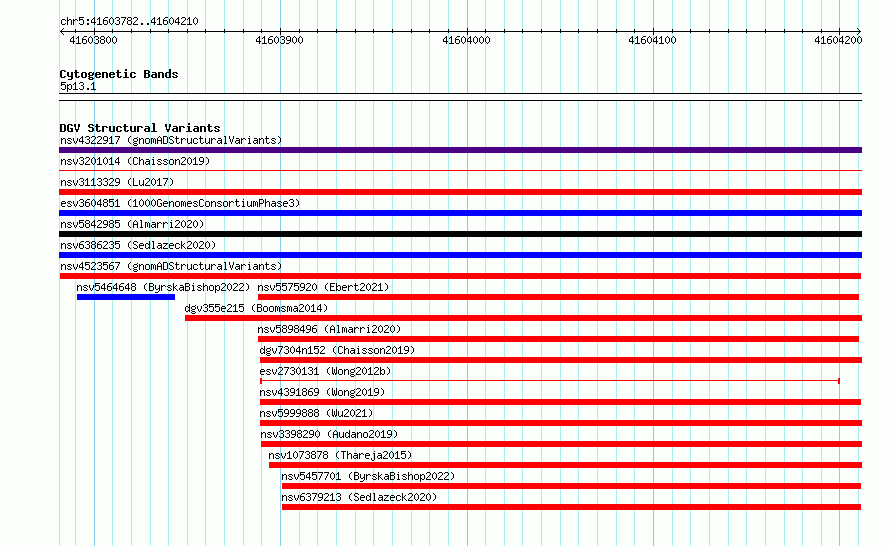The height and width of the screenshot is (546, 890).
Task: Click esv2730131 (Wong2012b) label
Action: [326, 371]
